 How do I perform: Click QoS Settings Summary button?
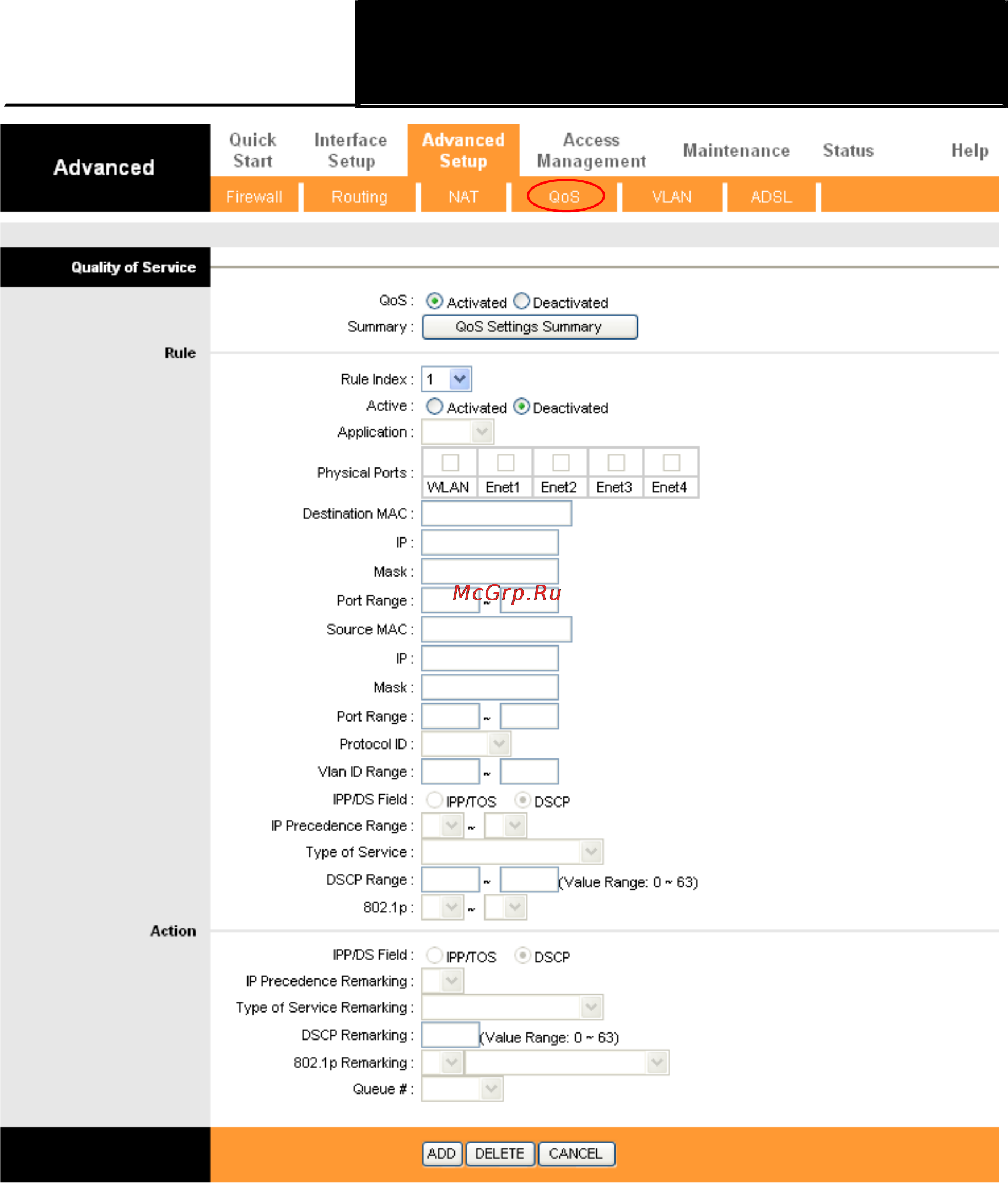529,327
